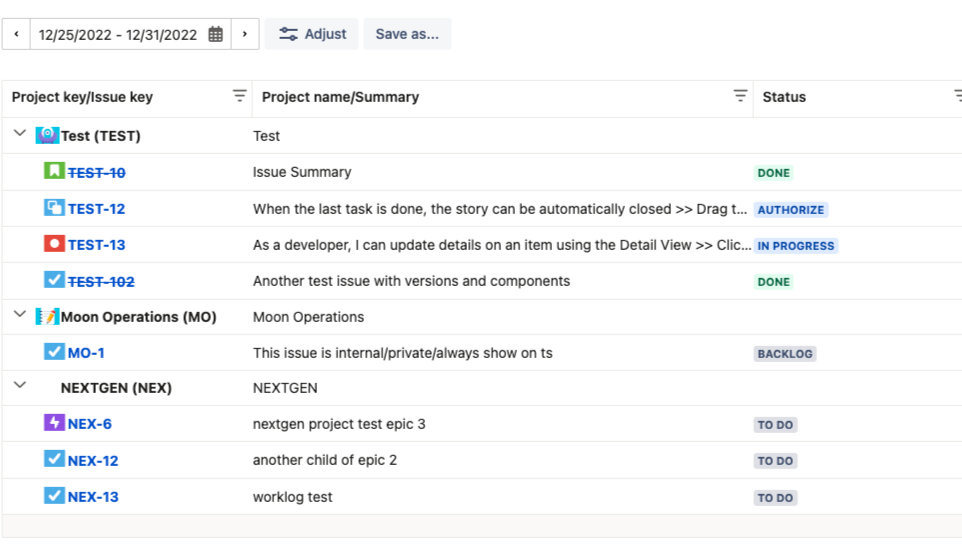Viewport: 962px width, 547px height.
Task: Open filter menu for Project name/Summary column
Action: pyautogui.click(x=740, y=96)
